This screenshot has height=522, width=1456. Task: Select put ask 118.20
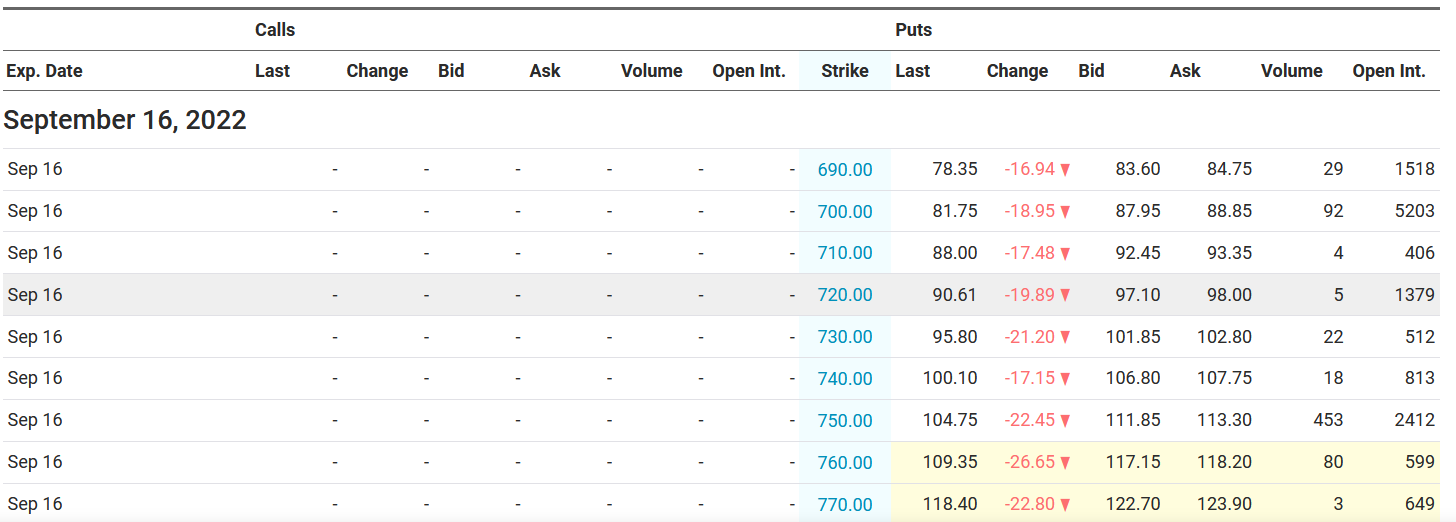(x=1224, y=462)
